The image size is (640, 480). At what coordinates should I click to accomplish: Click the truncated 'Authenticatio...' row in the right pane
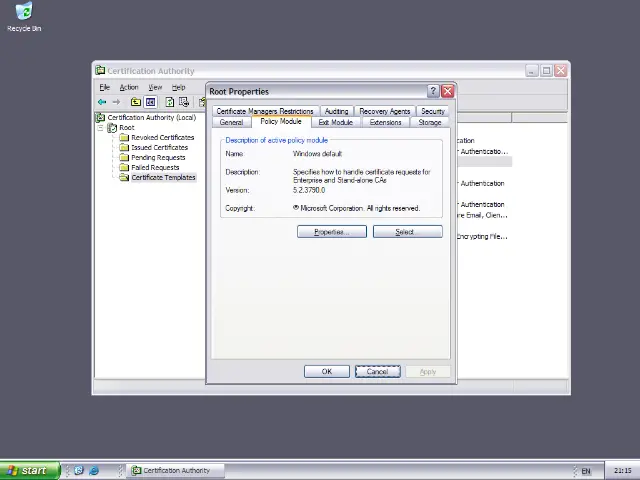(483, 151)
